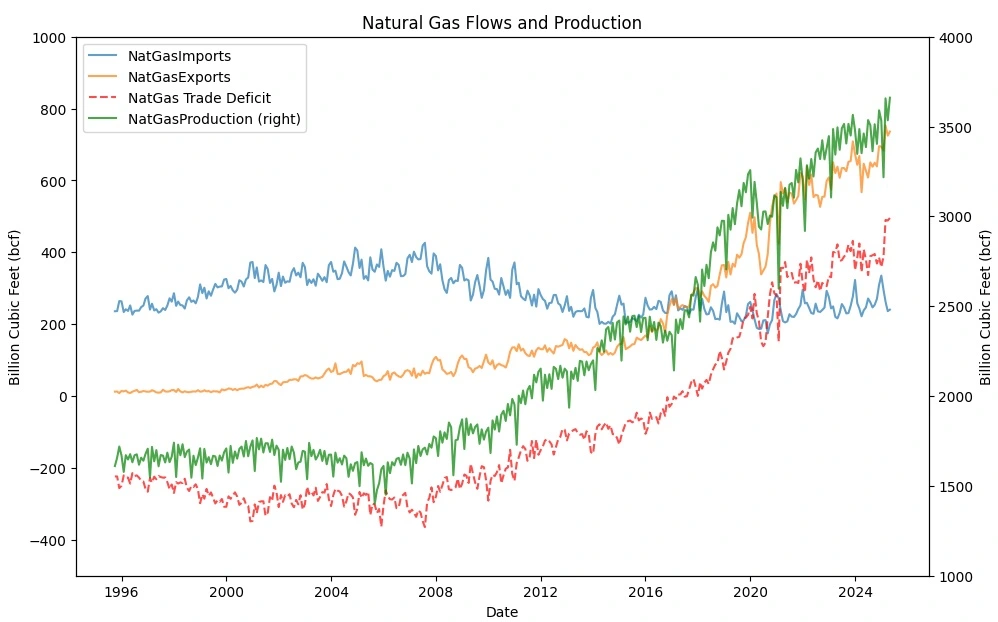The height and width of the screenshot is (622, 998).
Task: Click the orange line sample beside NatGasExports
Action: tap(103, 76)
